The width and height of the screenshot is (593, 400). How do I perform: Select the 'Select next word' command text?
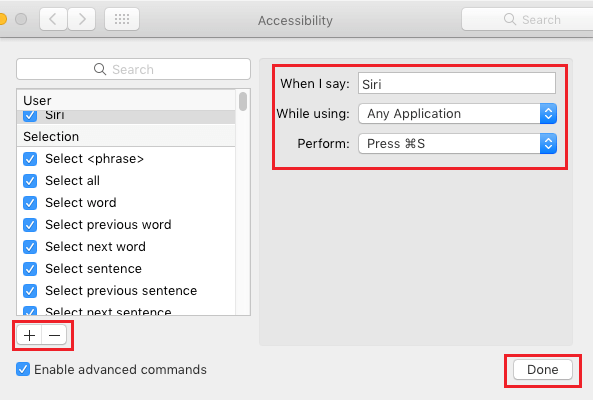(x=95, y=247)
